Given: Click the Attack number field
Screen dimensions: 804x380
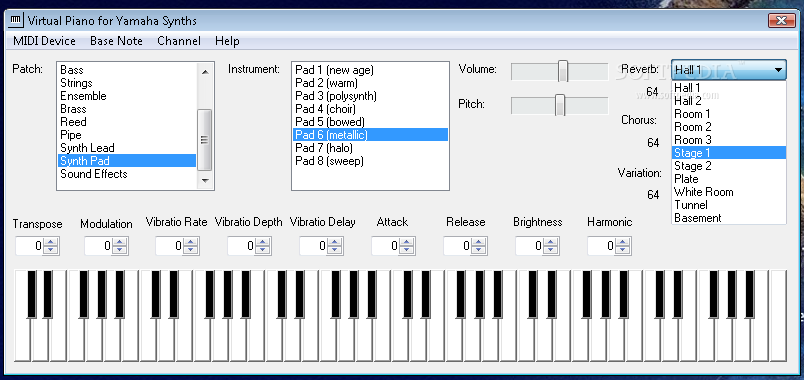Looking at the screenshot, I should tap(386, 246).
